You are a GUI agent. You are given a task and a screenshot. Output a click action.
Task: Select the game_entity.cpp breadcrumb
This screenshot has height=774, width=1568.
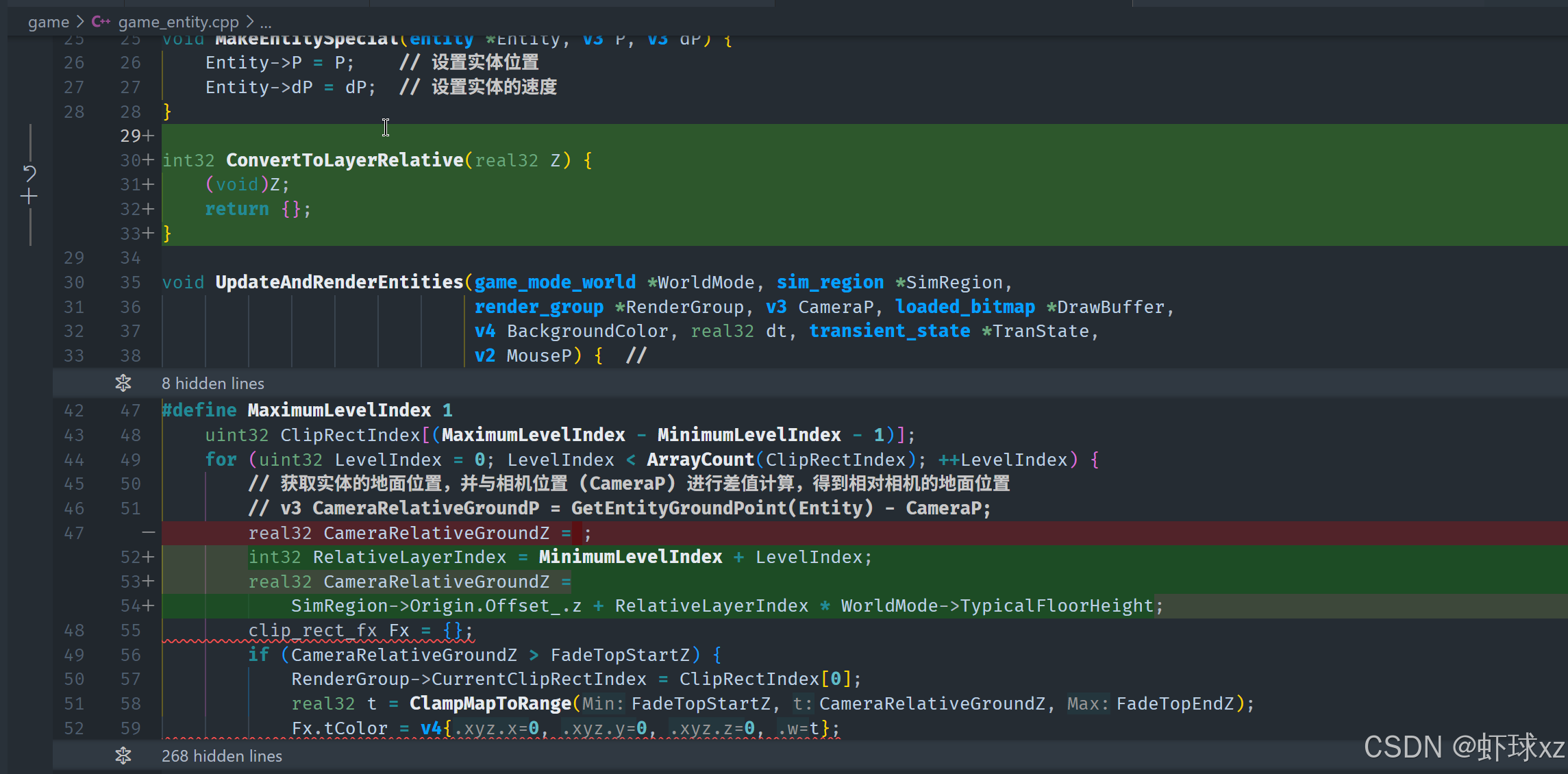178,23
